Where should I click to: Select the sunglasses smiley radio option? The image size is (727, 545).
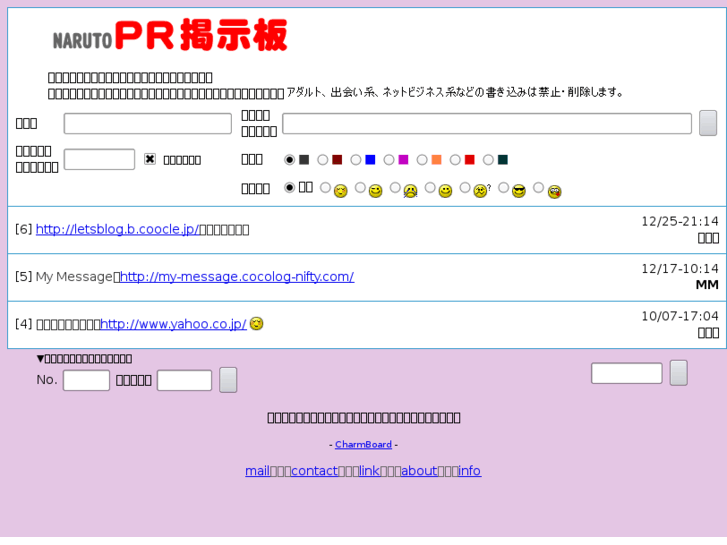[x=504, y=187]
